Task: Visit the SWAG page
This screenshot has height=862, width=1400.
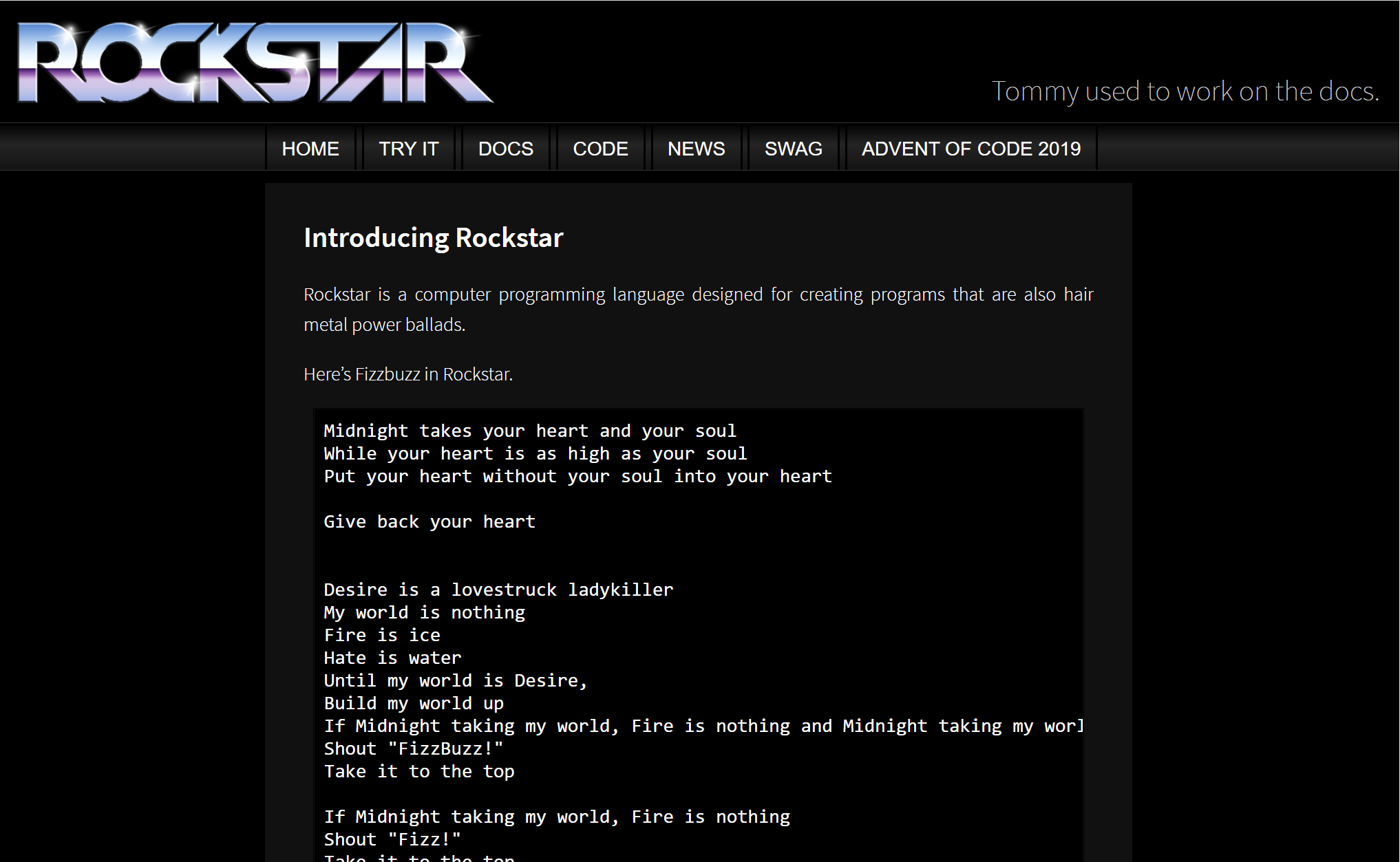Action: [x=793, y=149]
